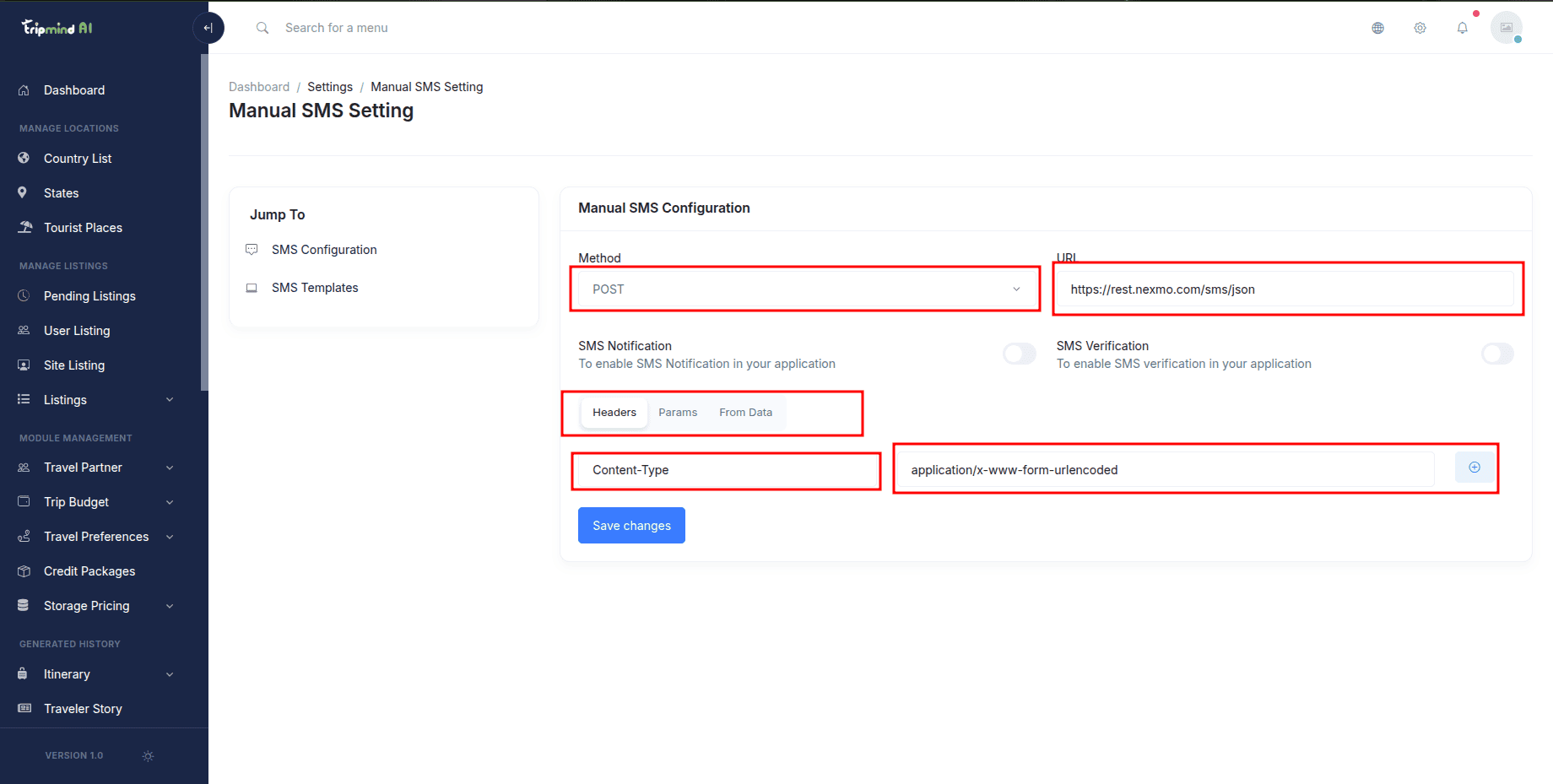Open notifications bell icon
This screenshot has height=784, width=1553.
pyautogui.click(x=1462, y=28)
